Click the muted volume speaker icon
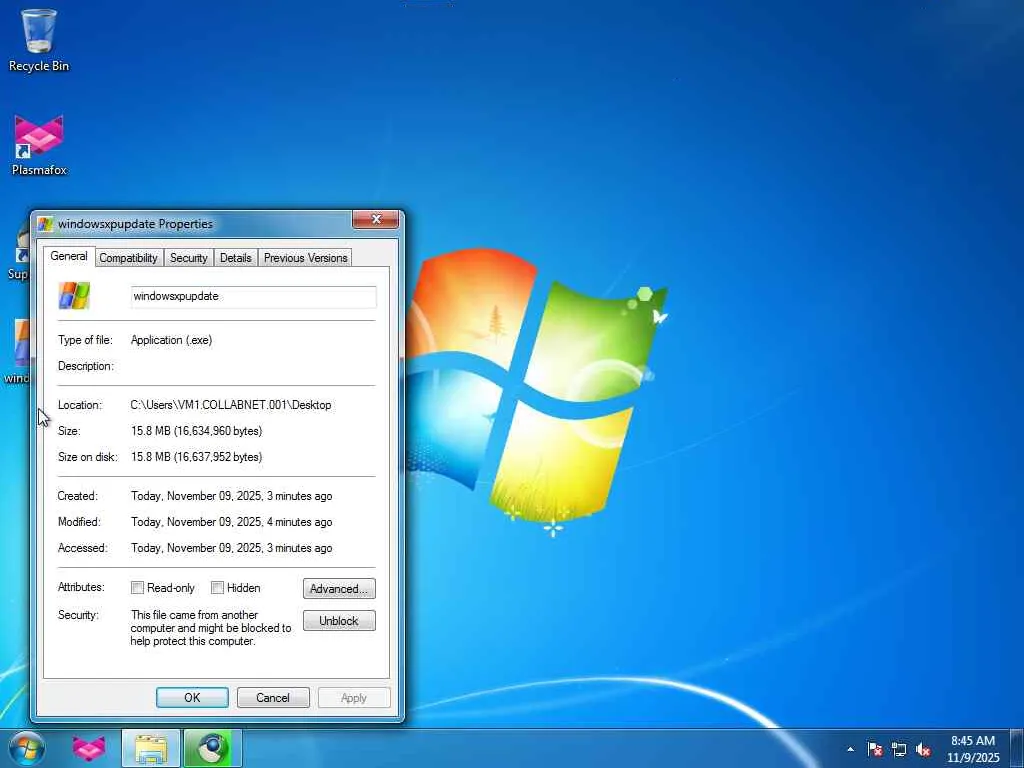Viewport: 1024px width, 768px height. 923,749
